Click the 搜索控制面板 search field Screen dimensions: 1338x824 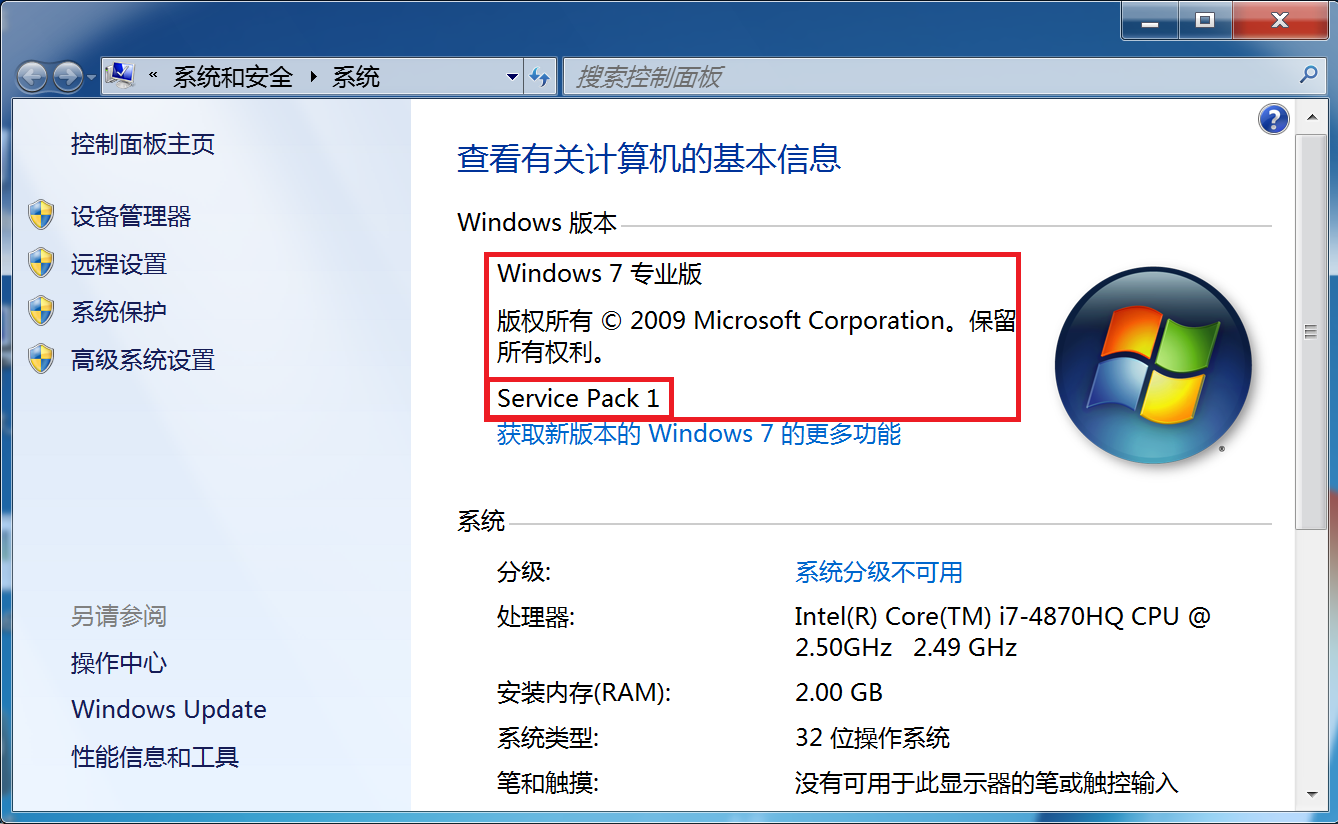click(x=931, y=77)
